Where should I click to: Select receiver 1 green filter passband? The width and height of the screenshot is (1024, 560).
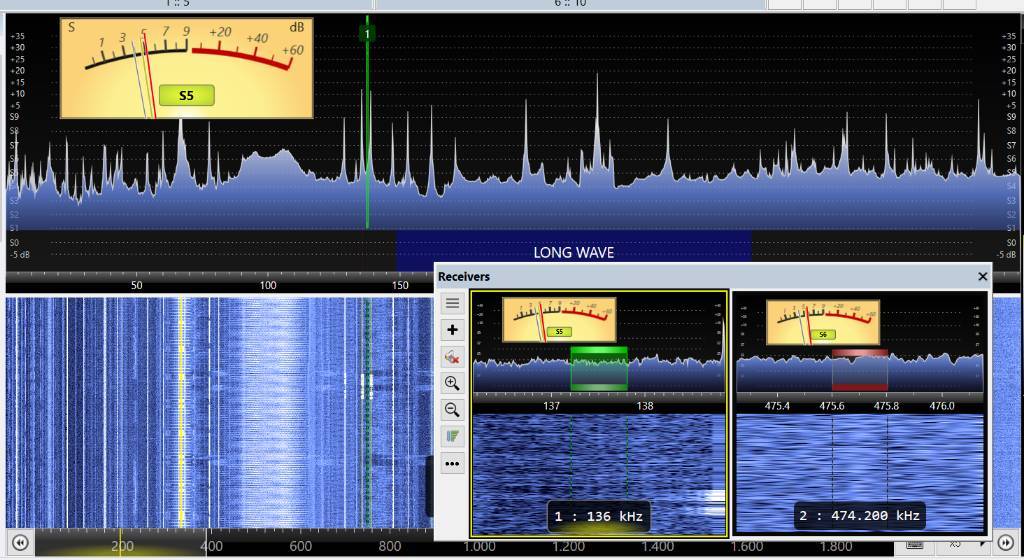click(x=598, y=369)
